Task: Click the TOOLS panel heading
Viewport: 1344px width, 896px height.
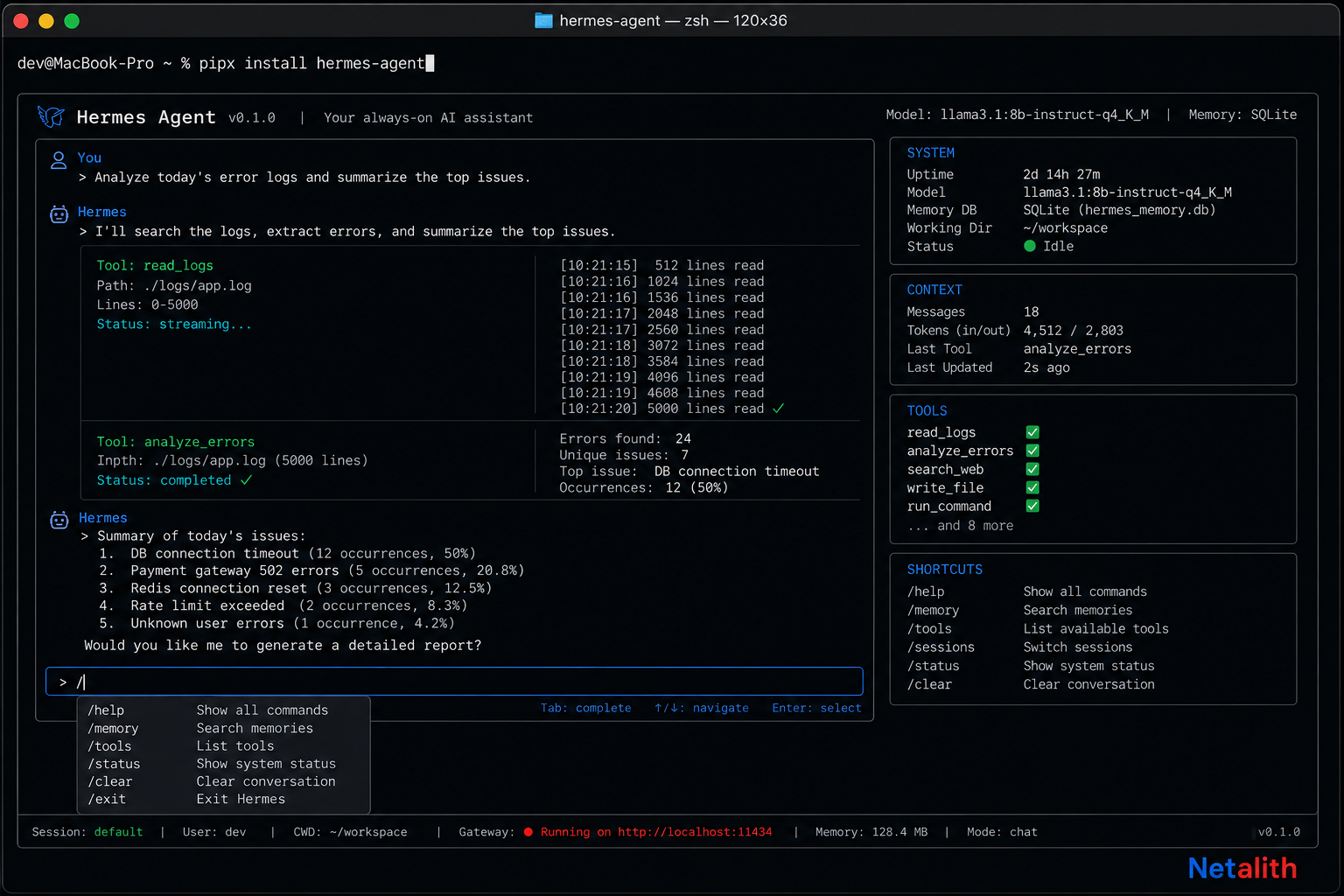Action: pos(927,410)
